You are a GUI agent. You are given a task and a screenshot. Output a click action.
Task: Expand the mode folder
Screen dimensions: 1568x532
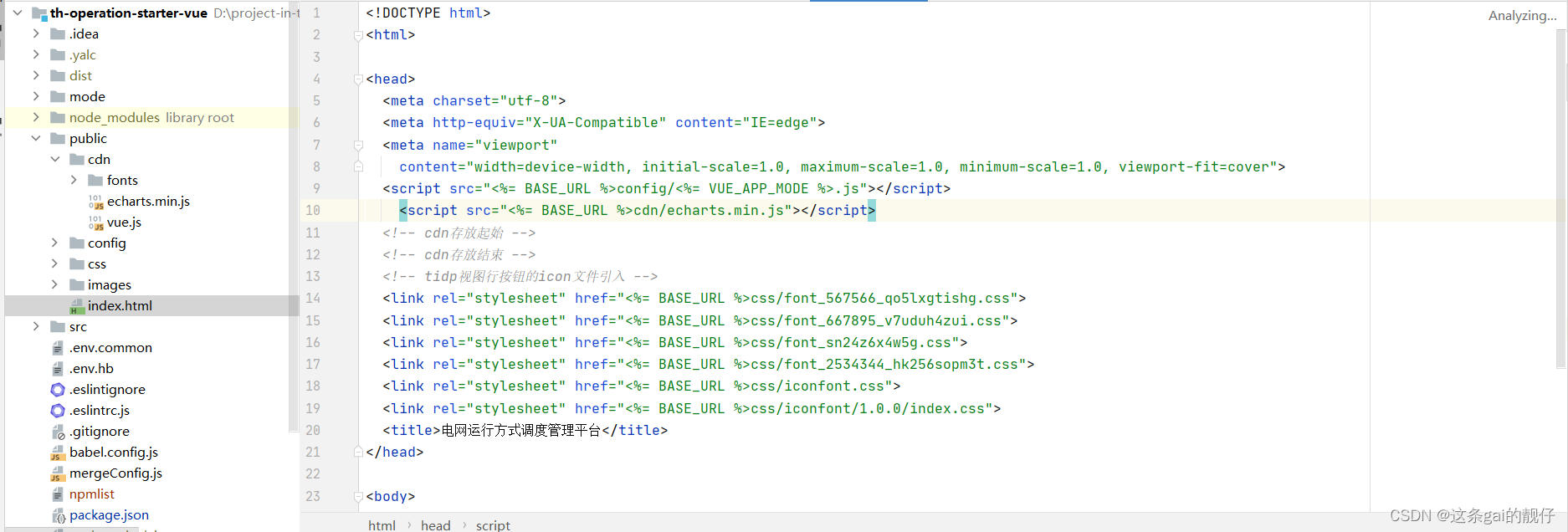point(36,96)
